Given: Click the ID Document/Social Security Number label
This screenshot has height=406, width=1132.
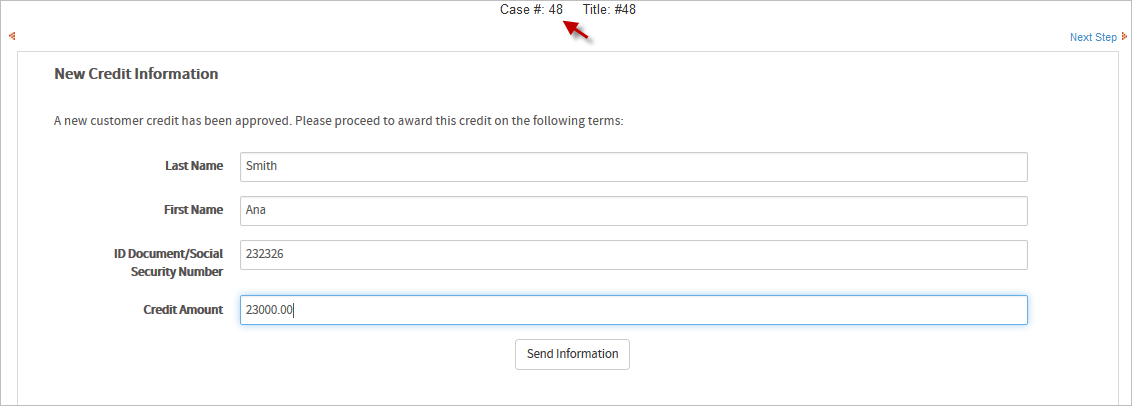Looking at the screenshot, I should click(168, 263).
